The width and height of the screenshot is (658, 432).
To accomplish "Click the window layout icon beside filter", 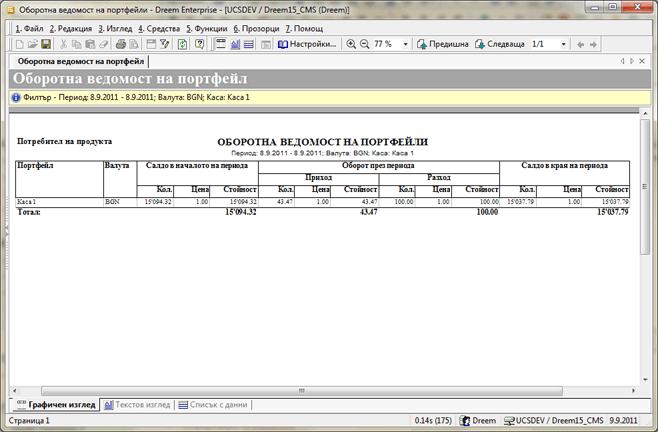I will pos(151,44).
